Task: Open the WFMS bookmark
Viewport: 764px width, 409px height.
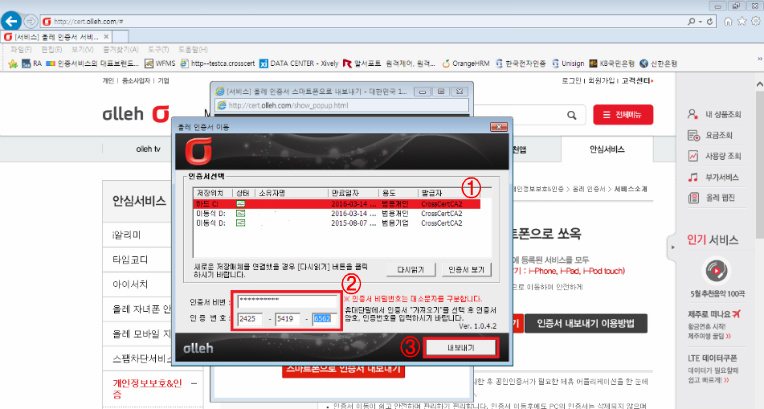Action: click(x=160, y=63)
